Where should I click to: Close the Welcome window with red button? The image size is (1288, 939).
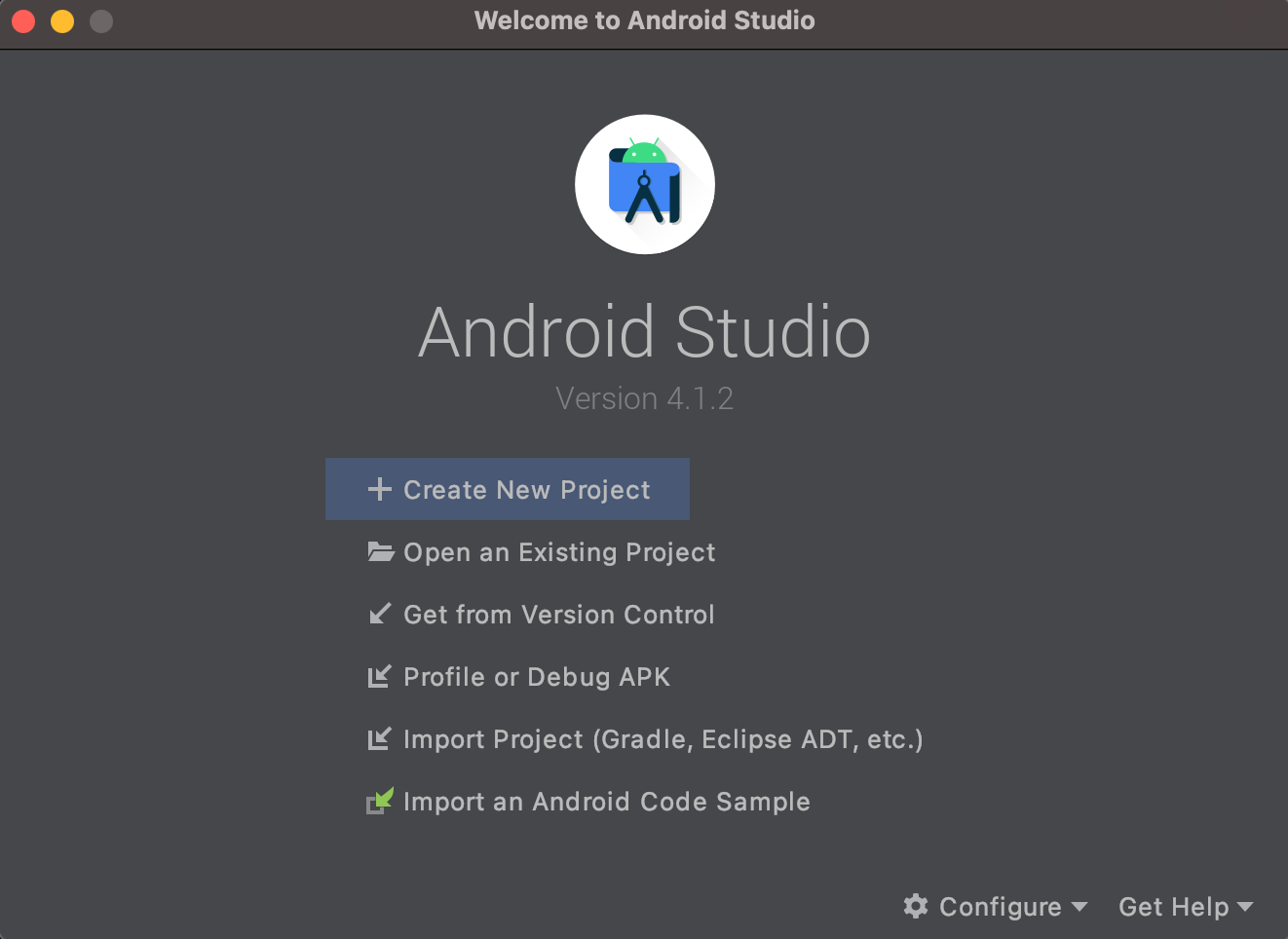tap(24, 21)
